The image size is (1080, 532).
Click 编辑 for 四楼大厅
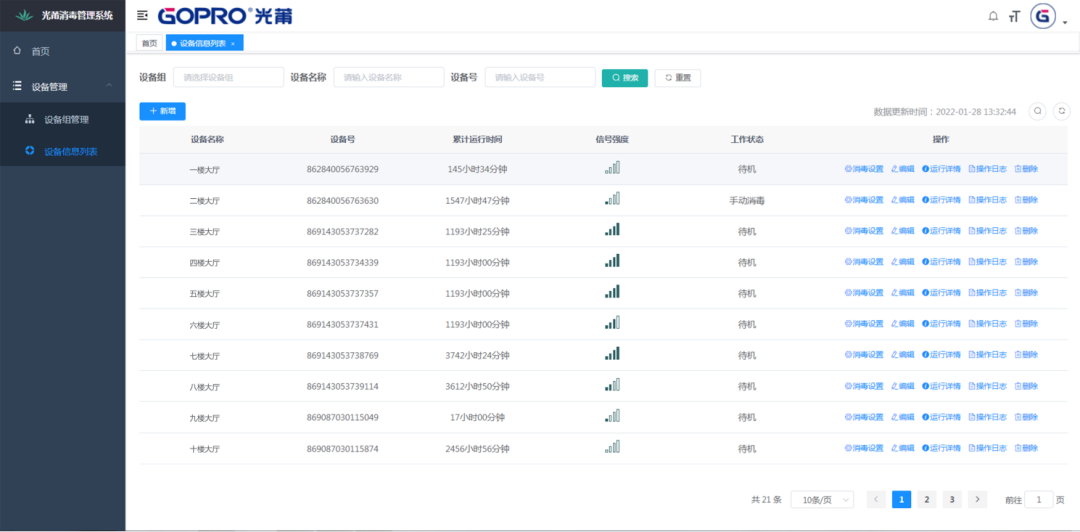click(x=902, y=262)
